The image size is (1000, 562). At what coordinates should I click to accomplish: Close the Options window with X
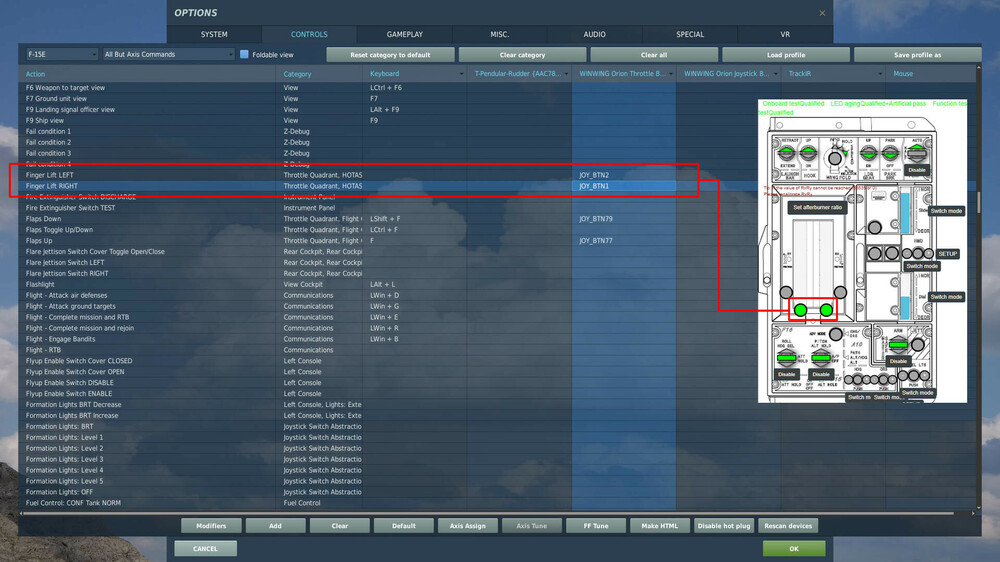[x=822, y=13]
